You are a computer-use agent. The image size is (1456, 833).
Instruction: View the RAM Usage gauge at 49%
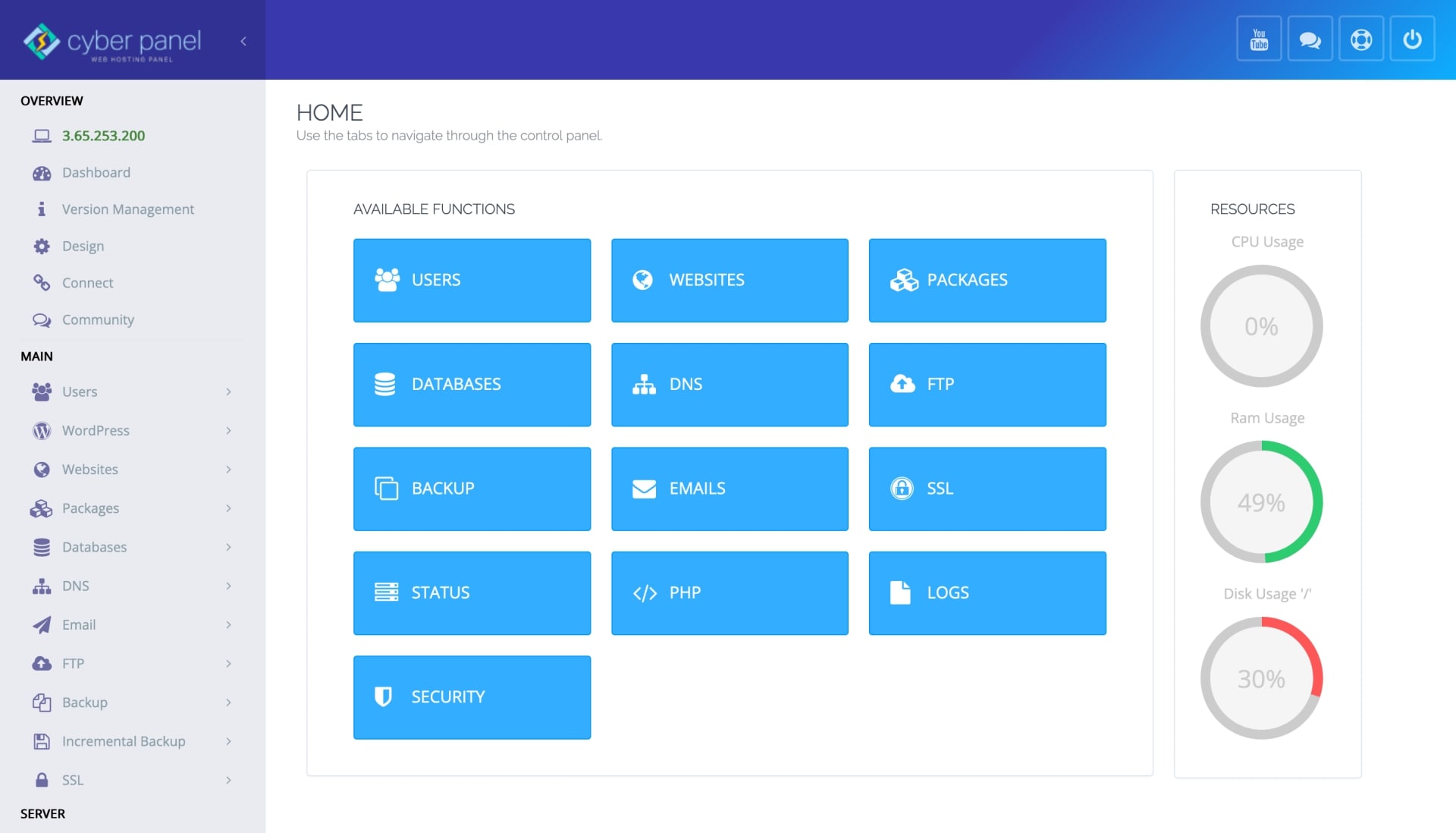[x=1262, y=502]
